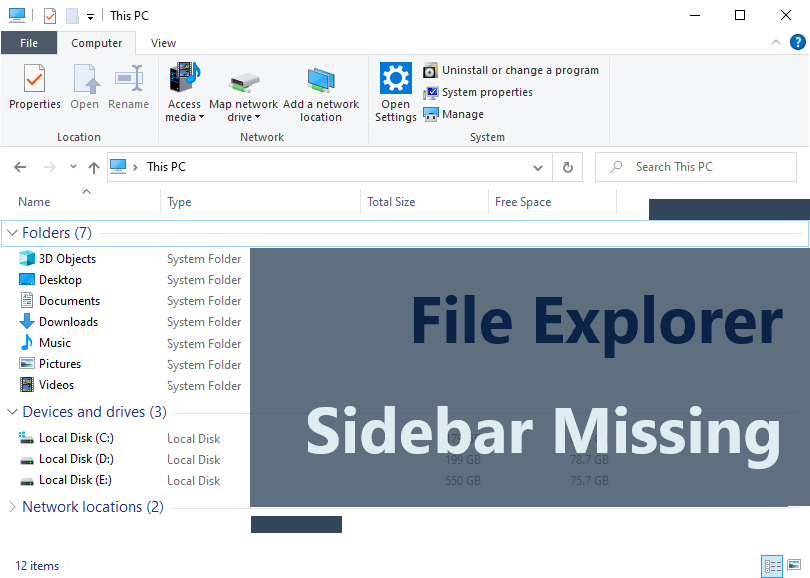
Task: Refresh This PC view
Action: click(568, 167)
